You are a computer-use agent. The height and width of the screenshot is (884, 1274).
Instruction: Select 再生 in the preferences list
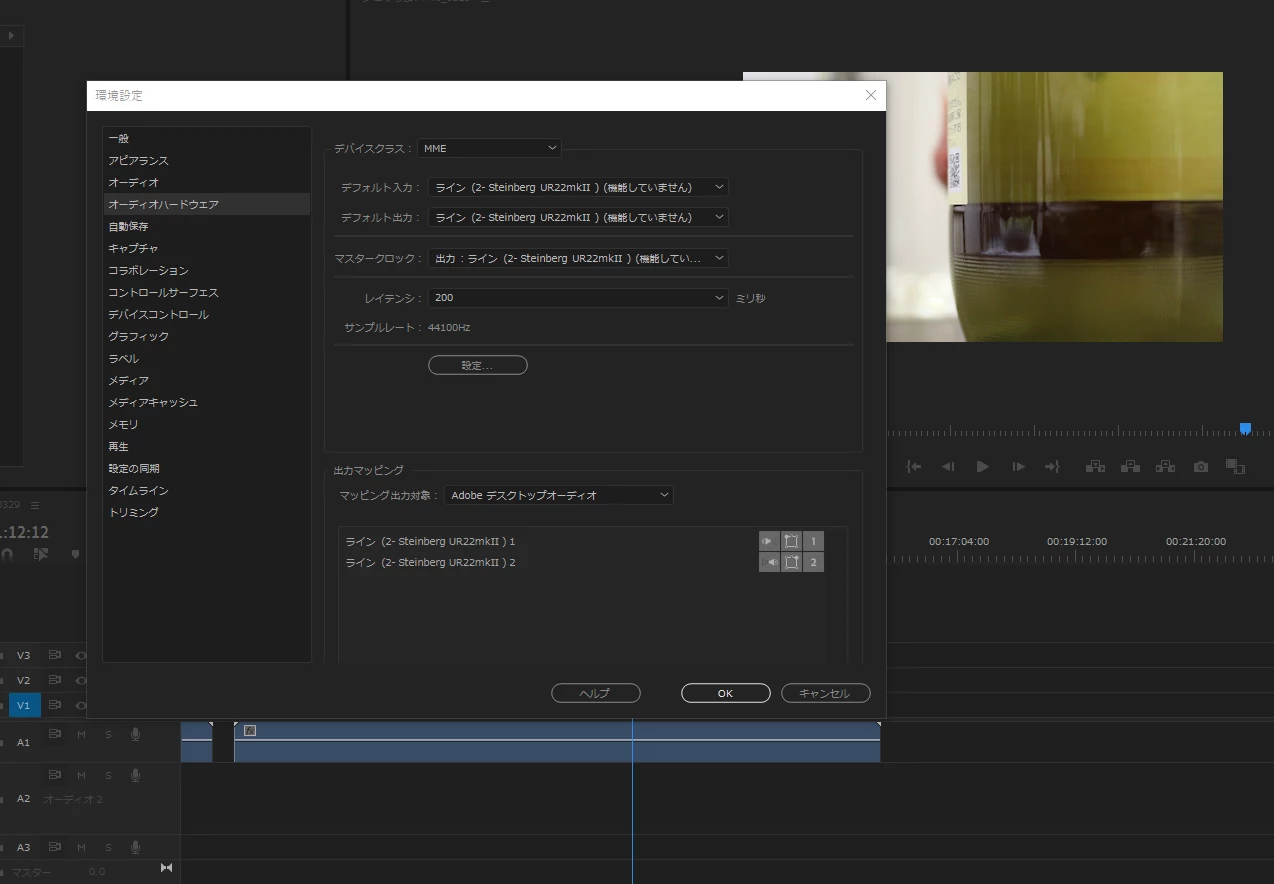click(206, 446)
